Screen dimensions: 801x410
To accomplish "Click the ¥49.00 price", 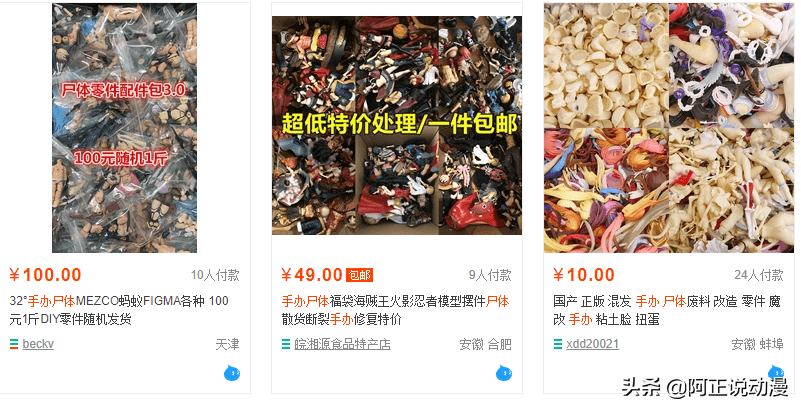I will click(x=312, y=275).
